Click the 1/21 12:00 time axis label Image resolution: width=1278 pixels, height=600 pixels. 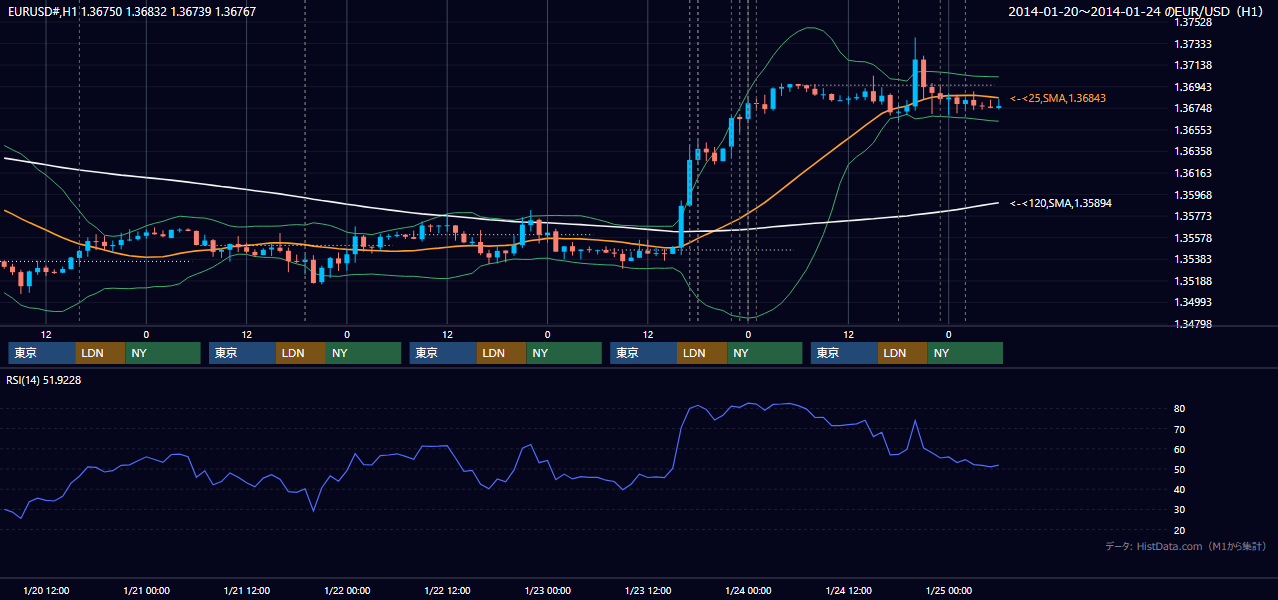click(x=246, y=590)
